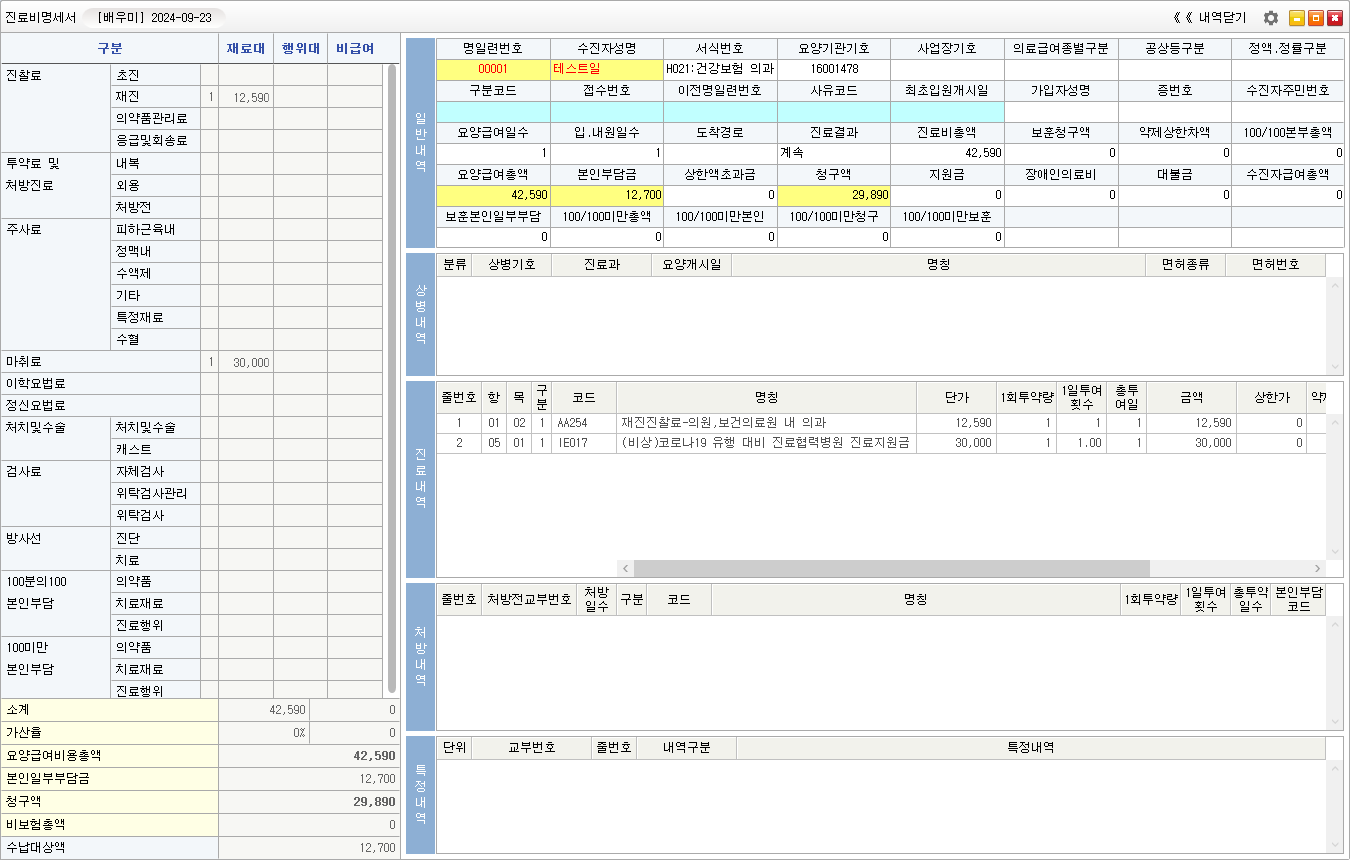The image size is (1350, 860).
Task: Click down arrow of 진료내역 vertical scrollbar
Action: (1335, 552)
